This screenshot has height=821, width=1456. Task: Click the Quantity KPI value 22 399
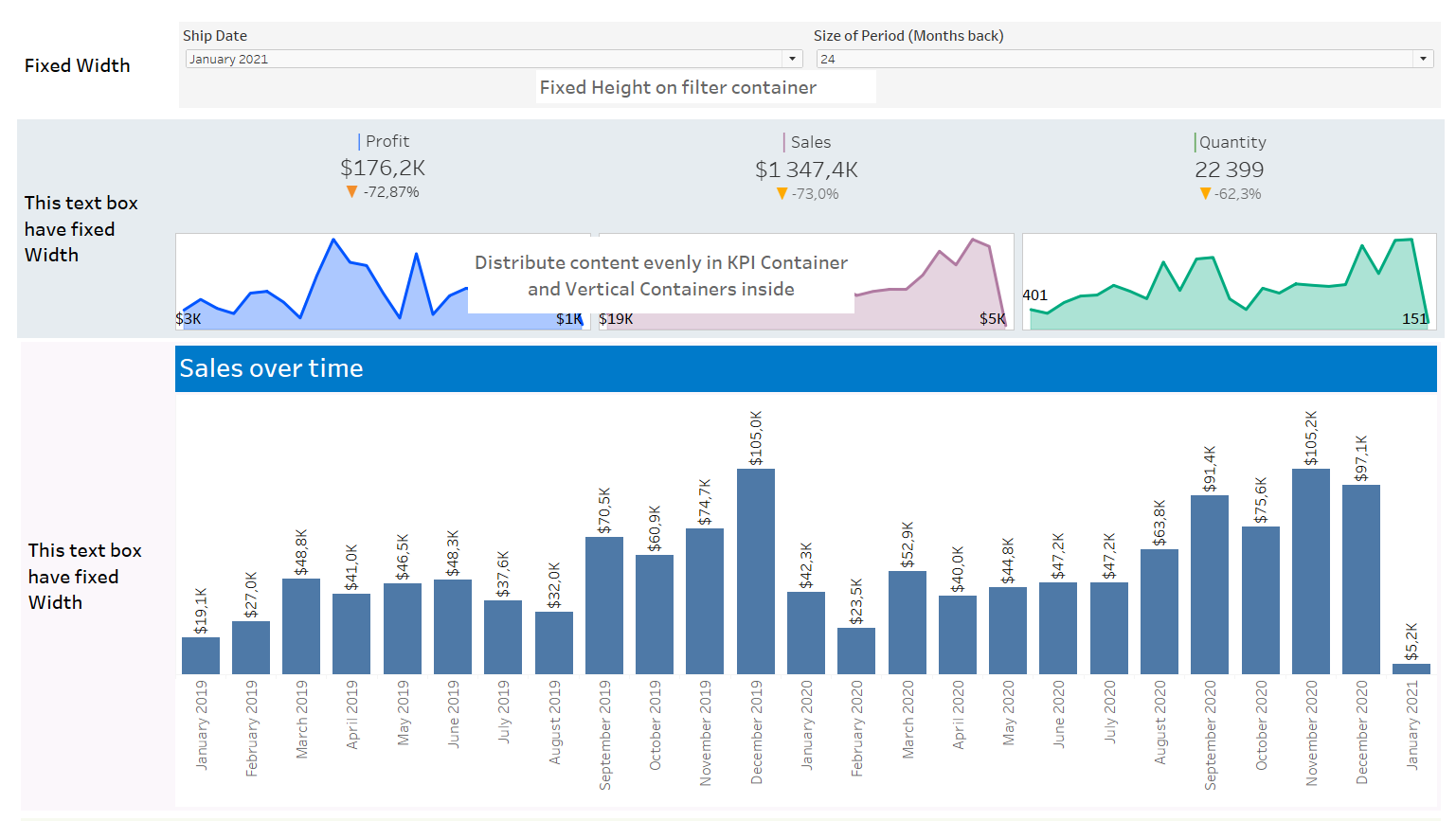[1229, 170]
